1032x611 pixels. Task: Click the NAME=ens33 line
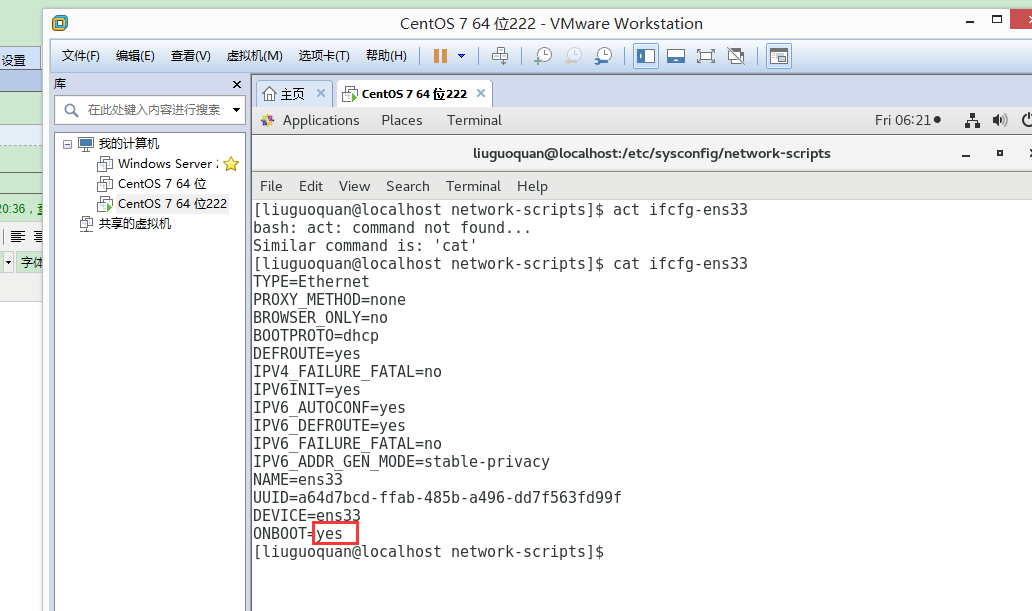[298, 480]
